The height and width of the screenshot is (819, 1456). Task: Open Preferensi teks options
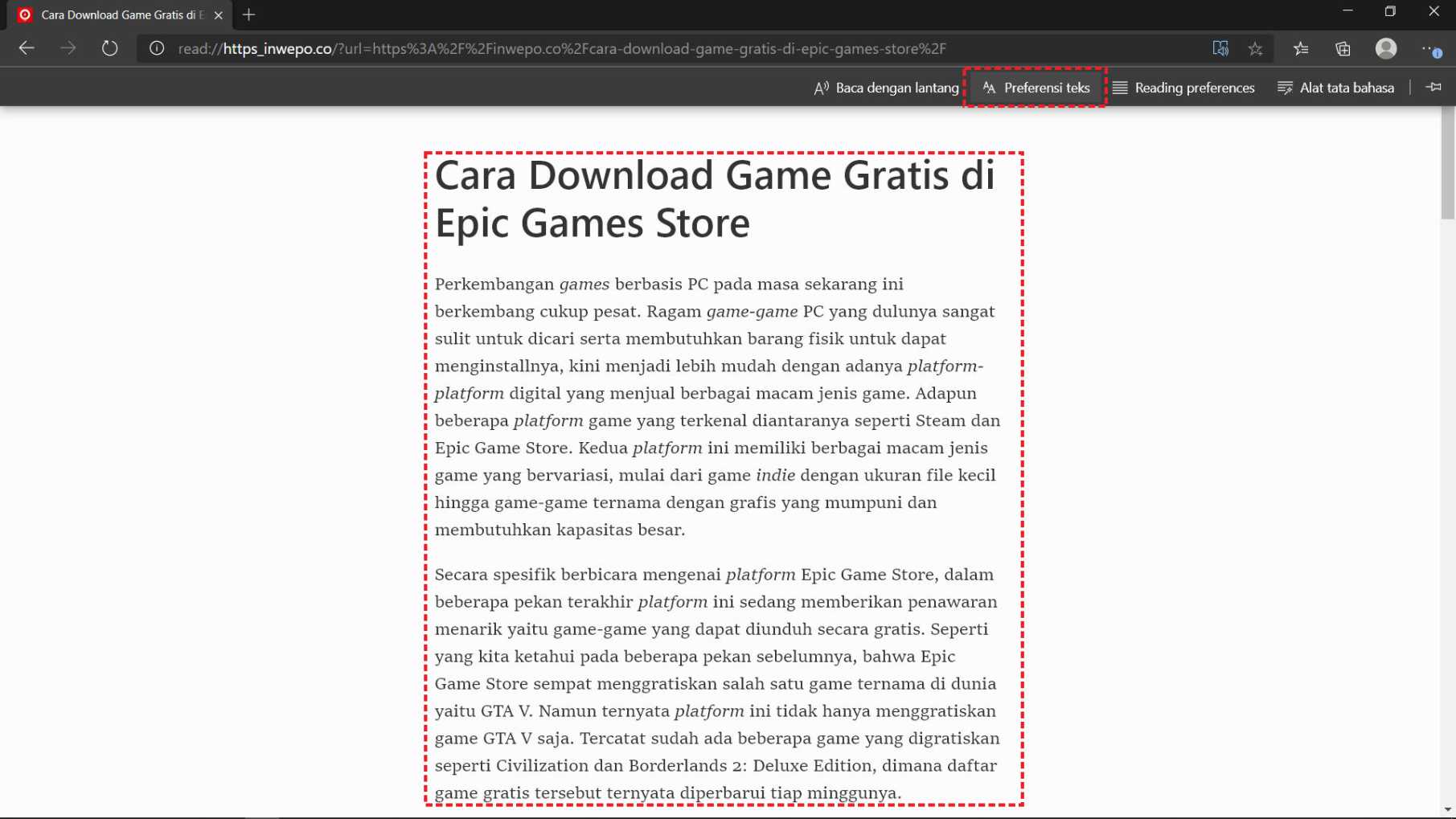1036,88
